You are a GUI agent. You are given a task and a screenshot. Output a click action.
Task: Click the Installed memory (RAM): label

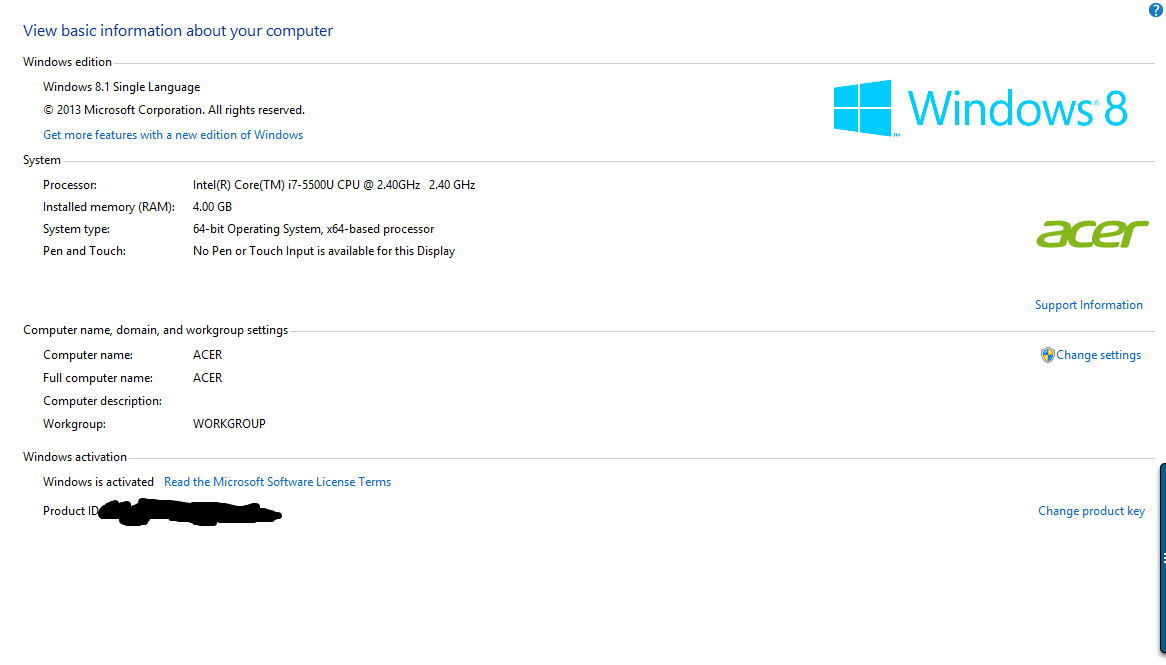coord(109,207)
